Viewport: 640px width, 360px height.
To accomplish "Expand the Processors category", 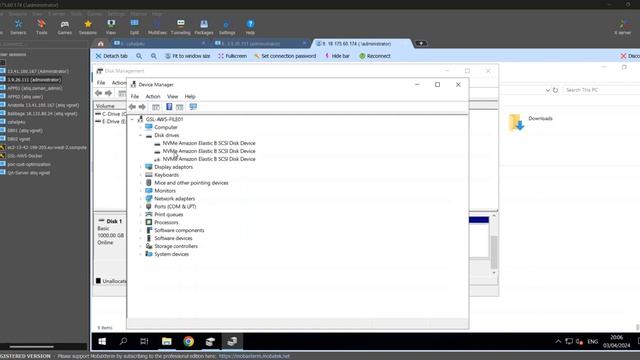I will pyautogui.click(x=140, y=222).
